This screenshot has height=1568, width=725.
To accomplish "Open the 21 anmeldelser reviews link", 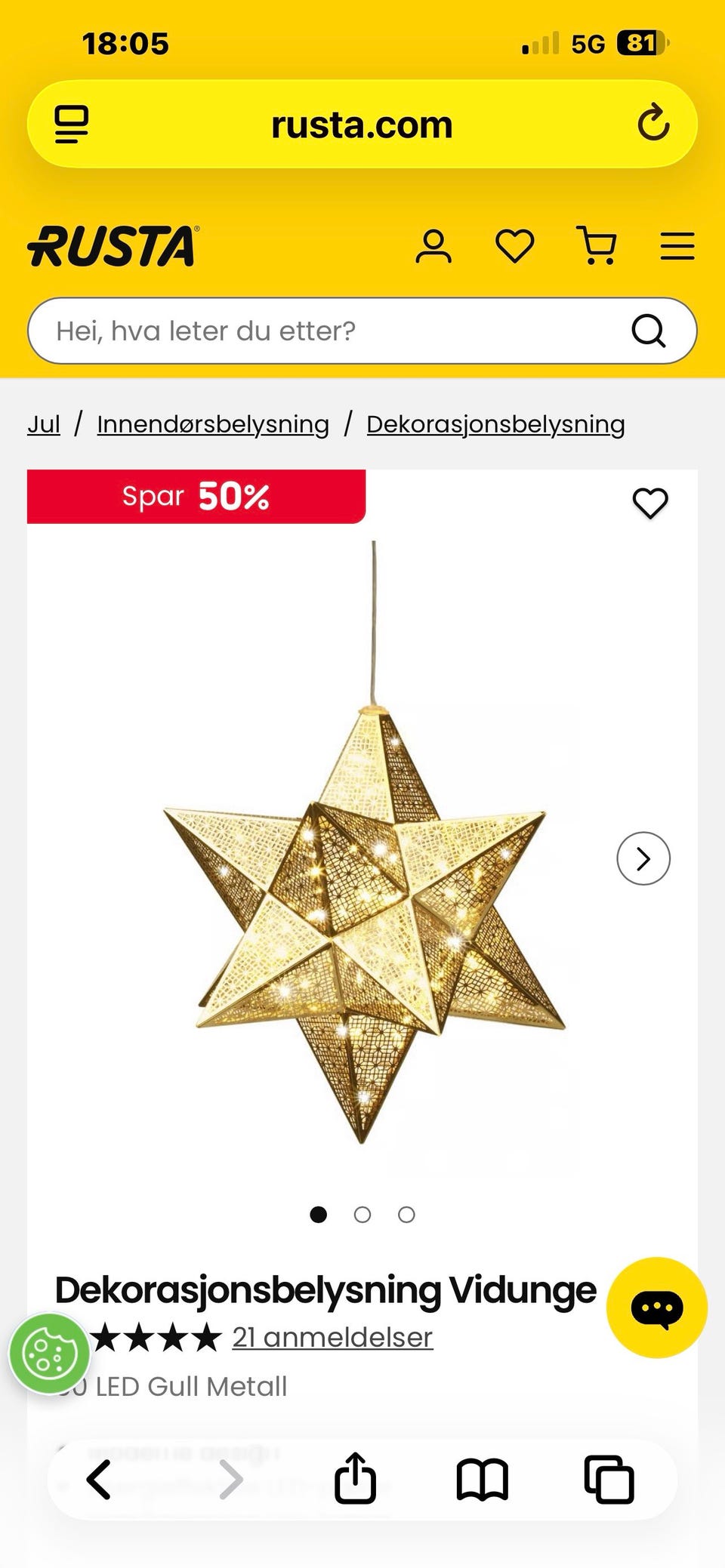I will coord(332,1337).
